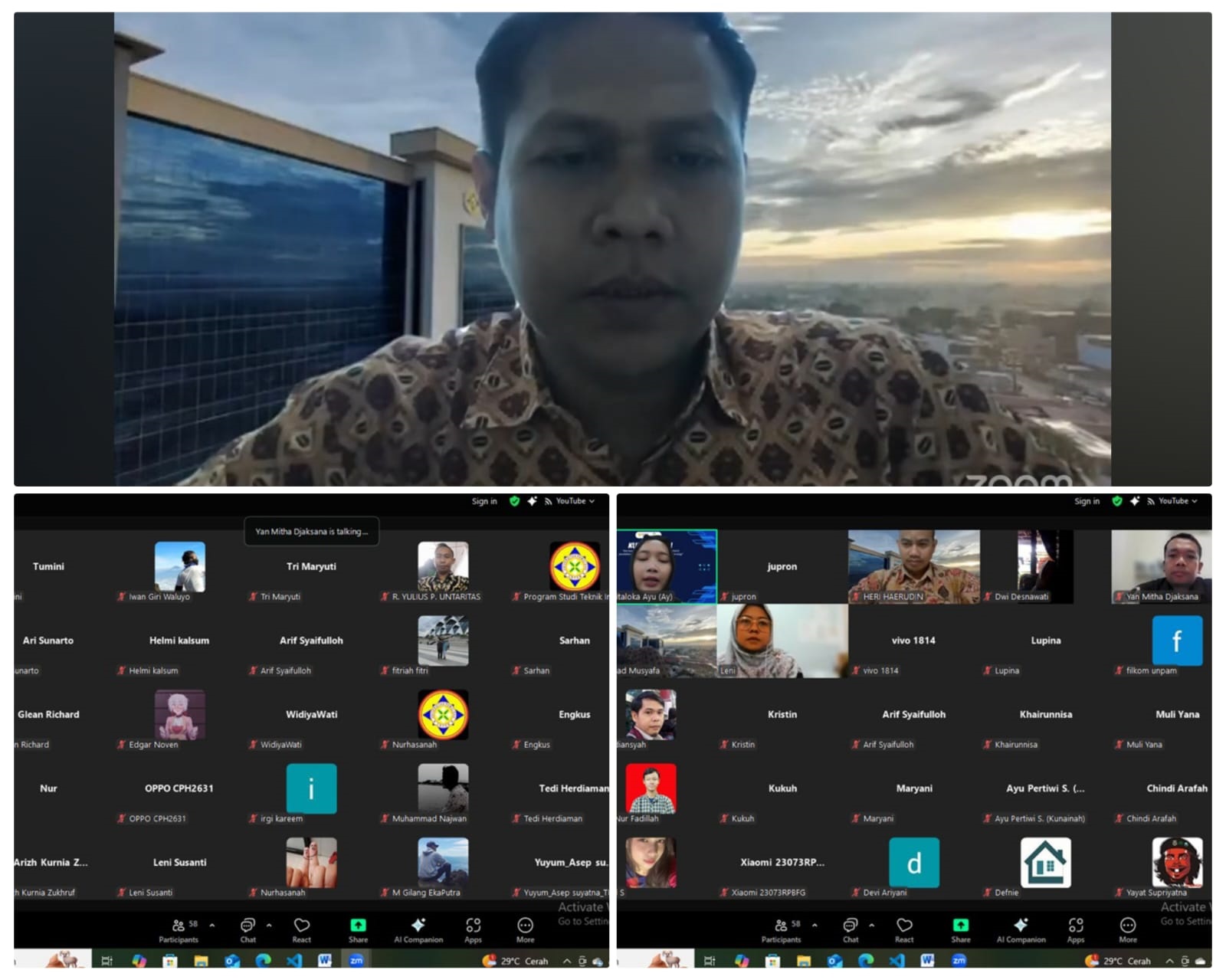Select Dwi Desnawati video tile
Screen dimensions: 1226x980
(x=1045, y=567)
